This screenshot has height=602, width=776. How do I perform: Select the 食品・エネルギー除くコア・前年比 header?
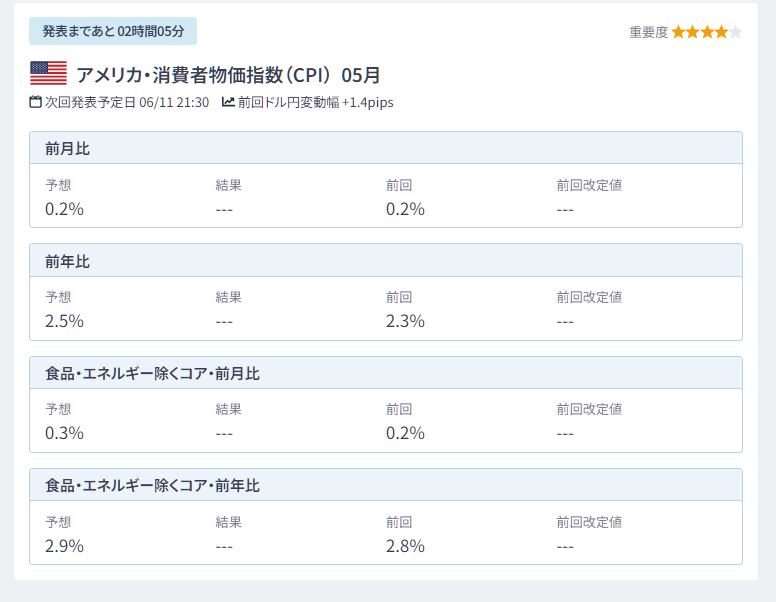pos(386,485)
